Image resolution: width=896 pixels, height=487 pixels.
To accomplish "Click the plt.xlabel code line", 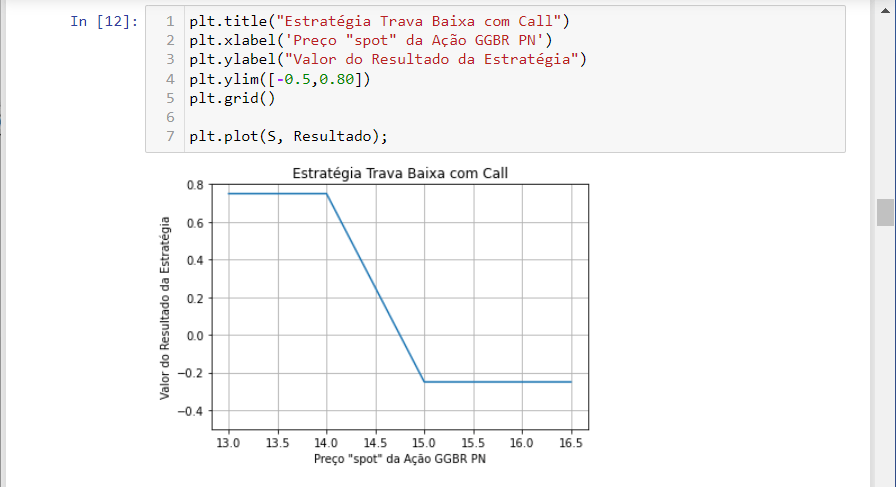I will [370, 40].
